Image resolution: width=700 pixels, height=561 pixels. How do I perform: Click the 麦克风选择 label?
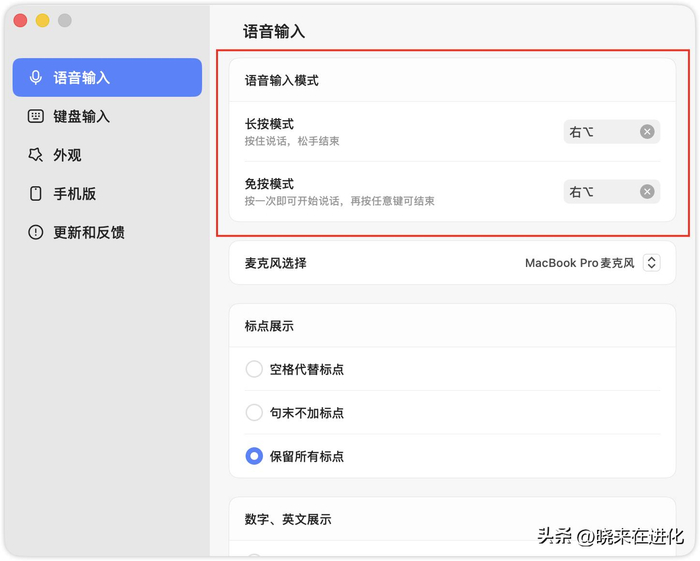[275, 263]
